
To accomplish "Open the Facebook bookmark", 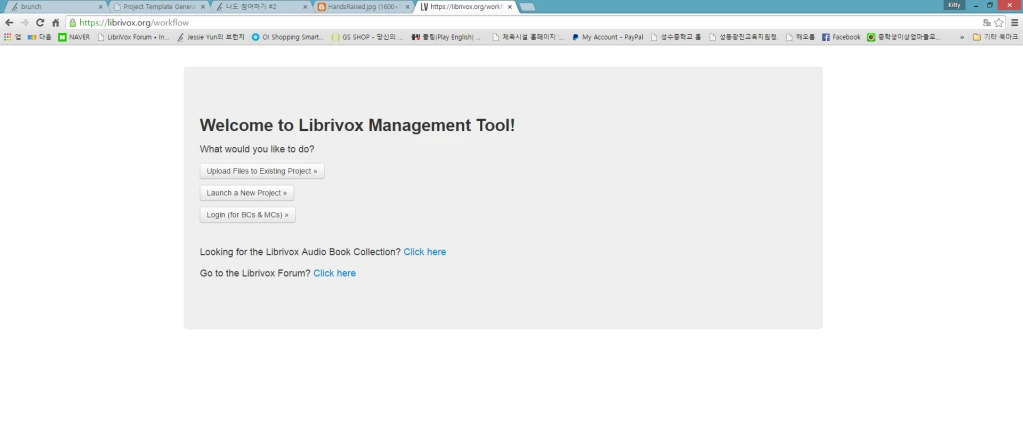I will pyautogui.click(x=841, y=37).
